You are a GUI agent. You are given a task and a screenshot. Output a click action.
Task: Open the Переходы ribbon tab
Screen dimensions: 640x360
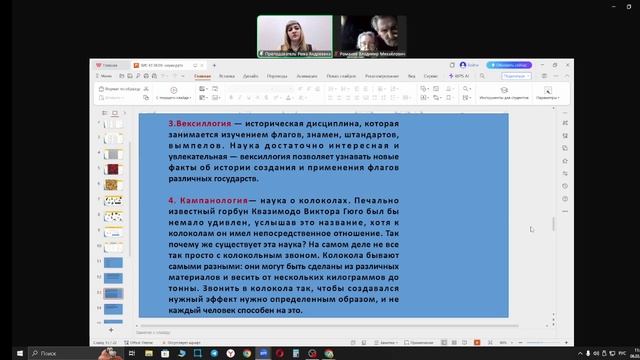(x=277, y=76)
